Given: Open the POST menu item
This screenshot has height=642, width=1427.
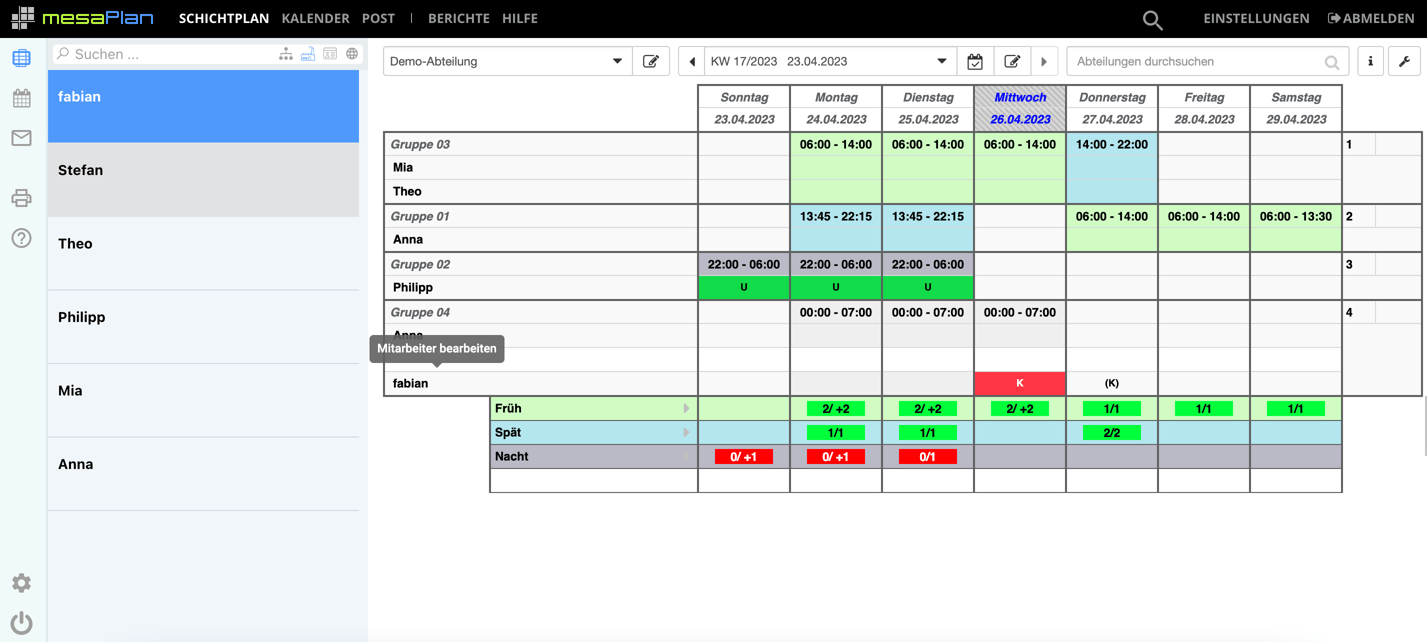Looking at the screenshot, I should (378, 18).
